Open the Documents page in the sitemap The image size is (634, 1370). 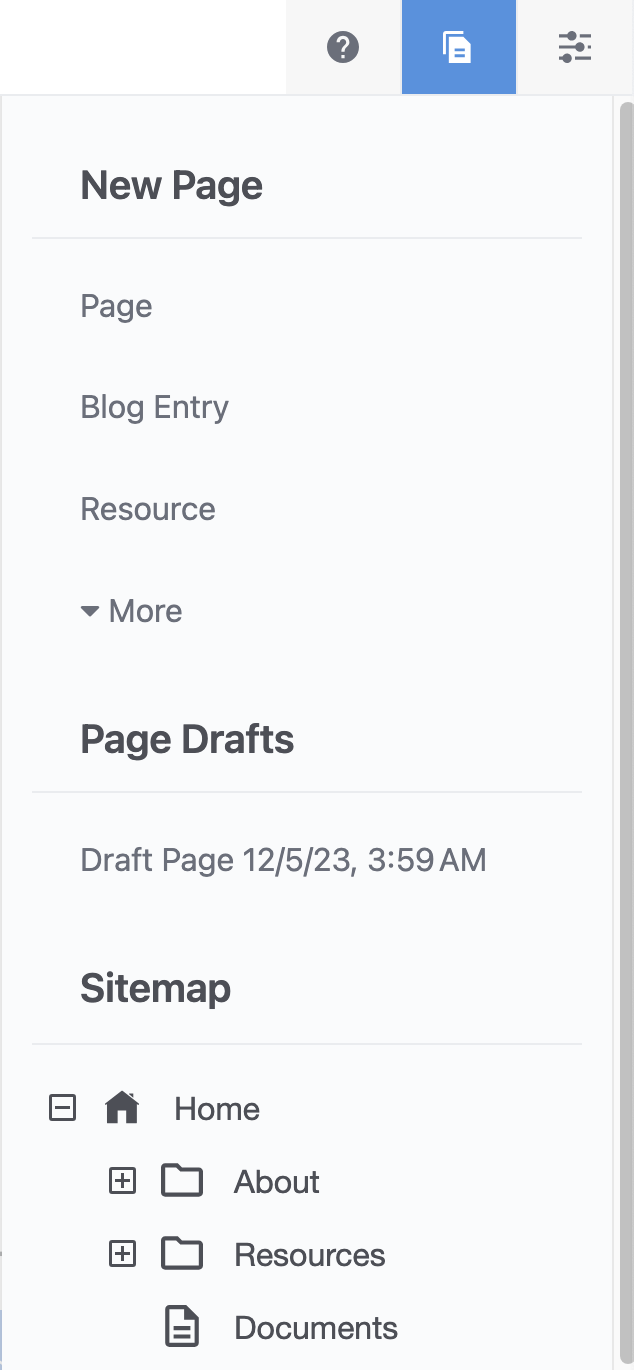click(316, 1327)
